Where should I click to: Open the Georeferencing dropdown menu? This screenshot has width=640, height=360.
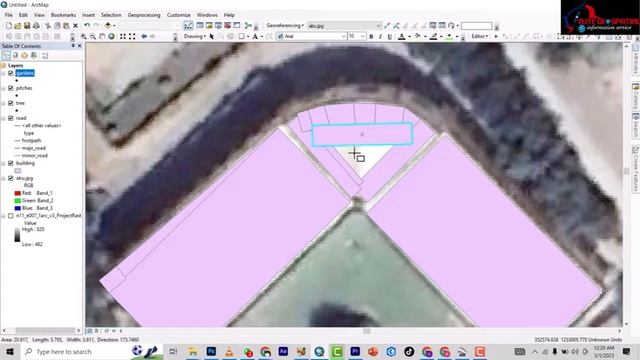285,26
